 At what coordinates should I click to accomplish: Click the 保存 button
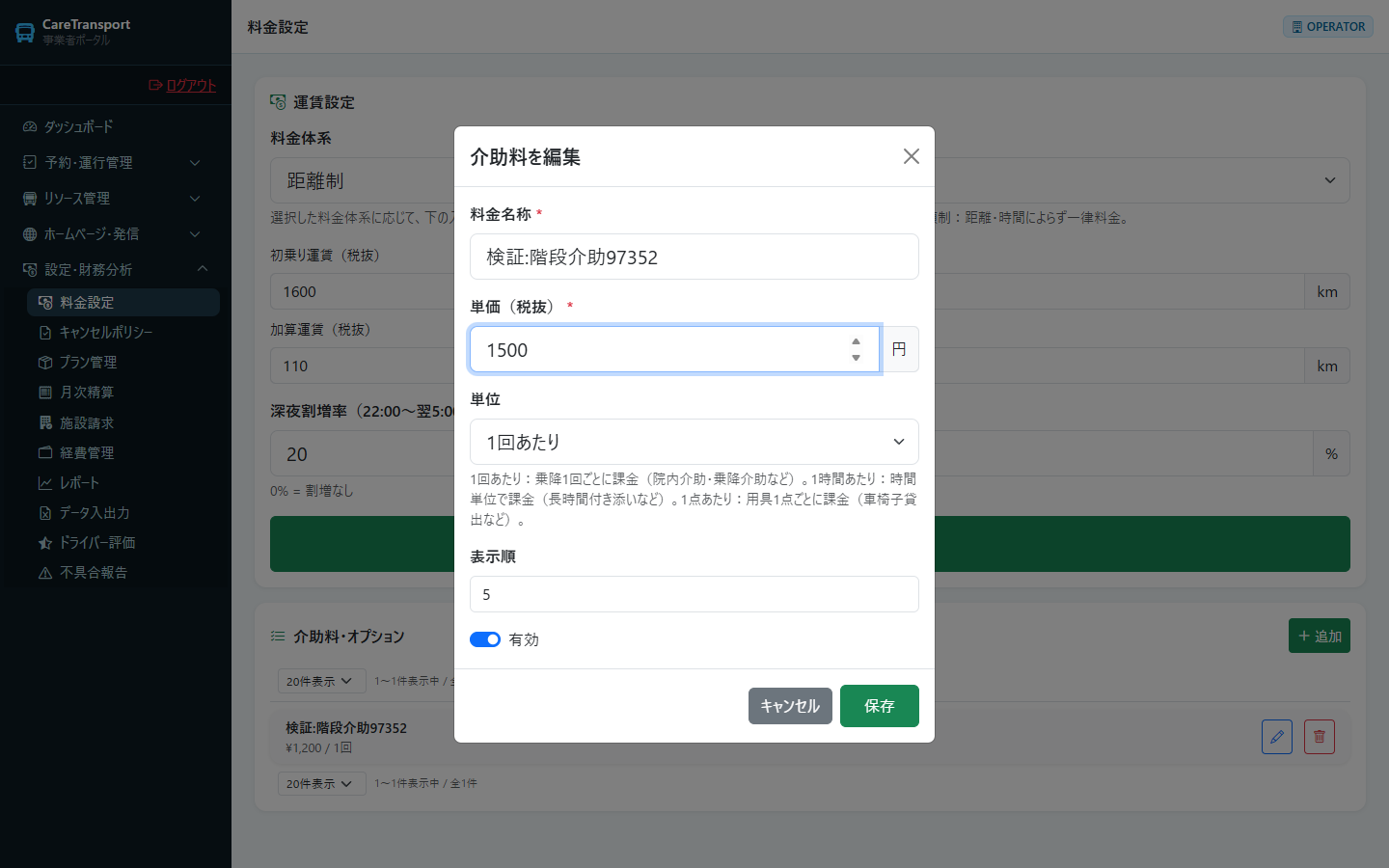pos(880,706)
